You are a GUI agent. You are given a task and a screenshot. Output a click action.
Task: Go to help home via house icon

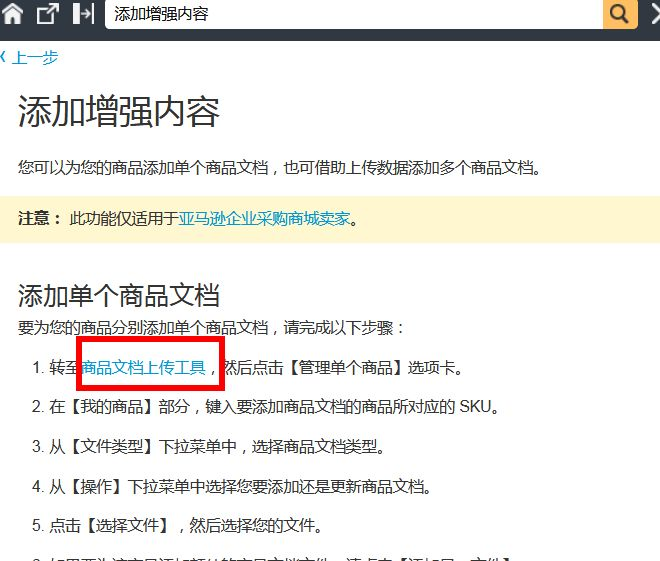pyautogui.click(x=13, y=13)
